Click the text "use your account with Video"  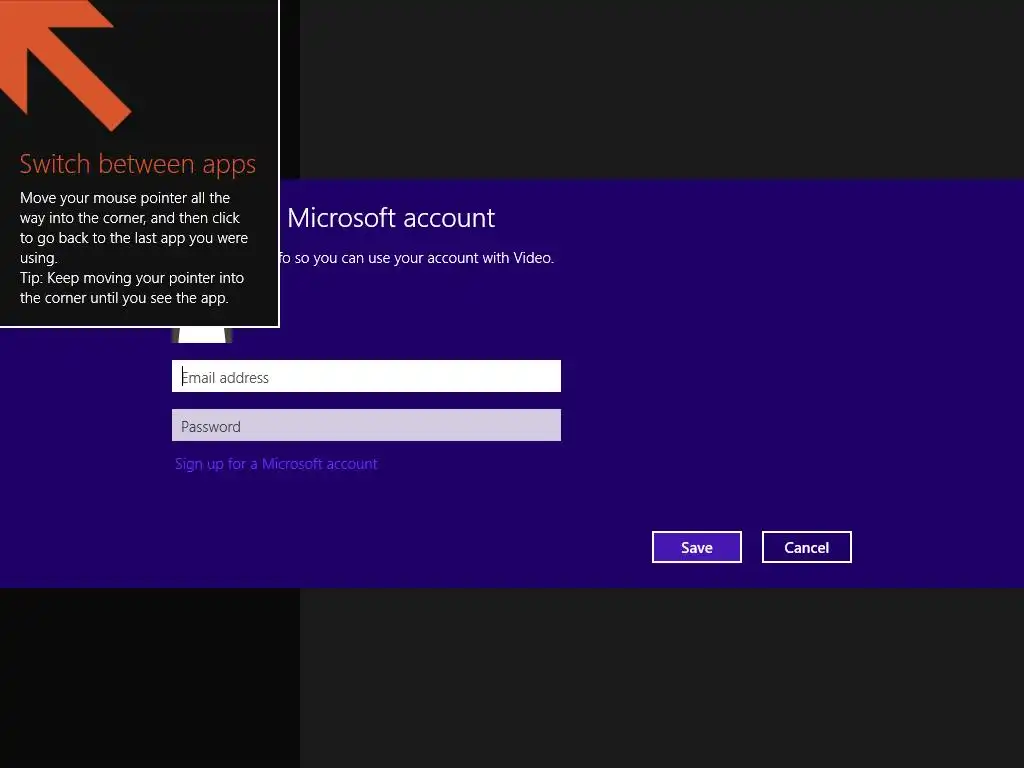pos(460,258)
